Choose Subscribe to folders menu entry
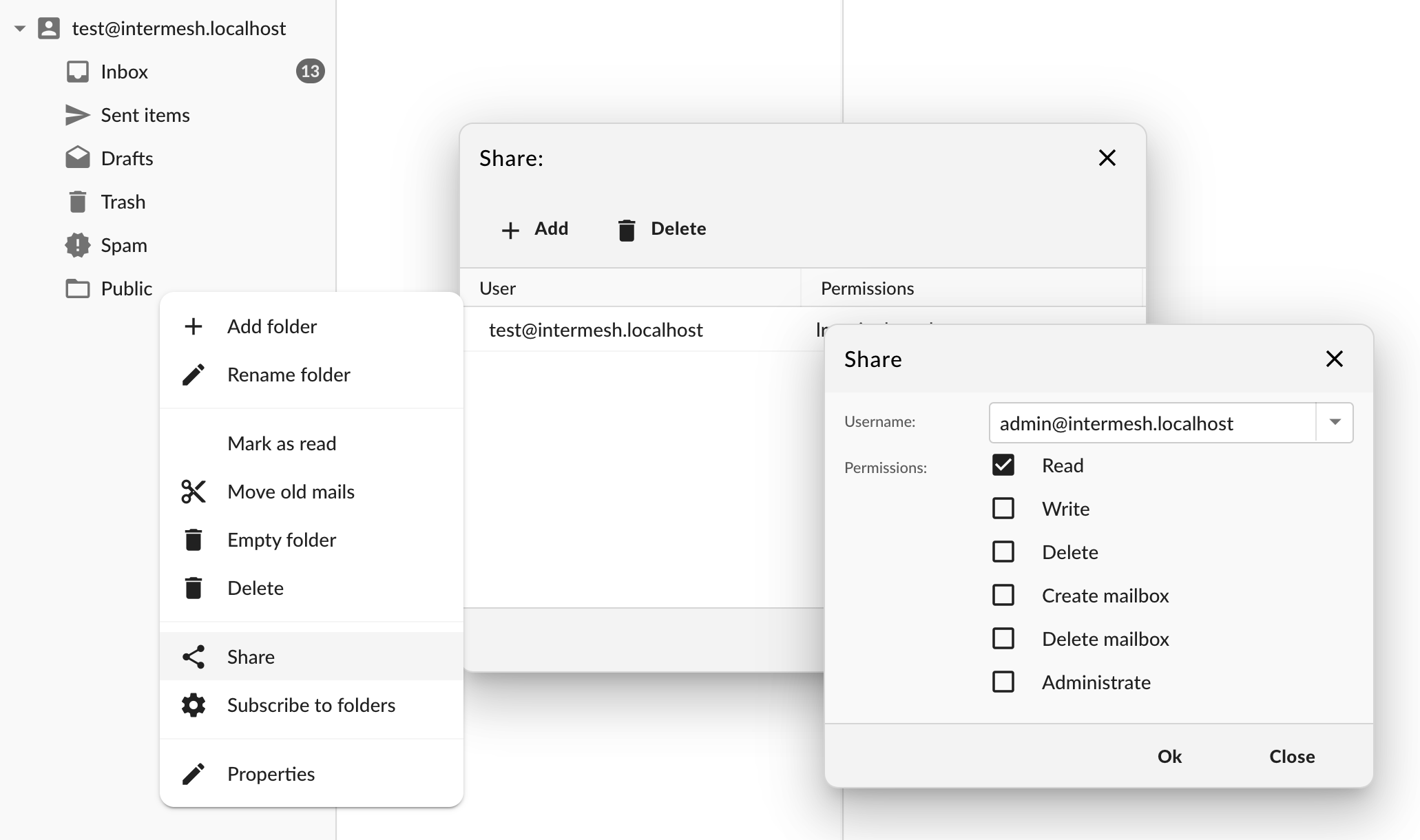This screenshot has width=1420, height=840. coord(311,705)
